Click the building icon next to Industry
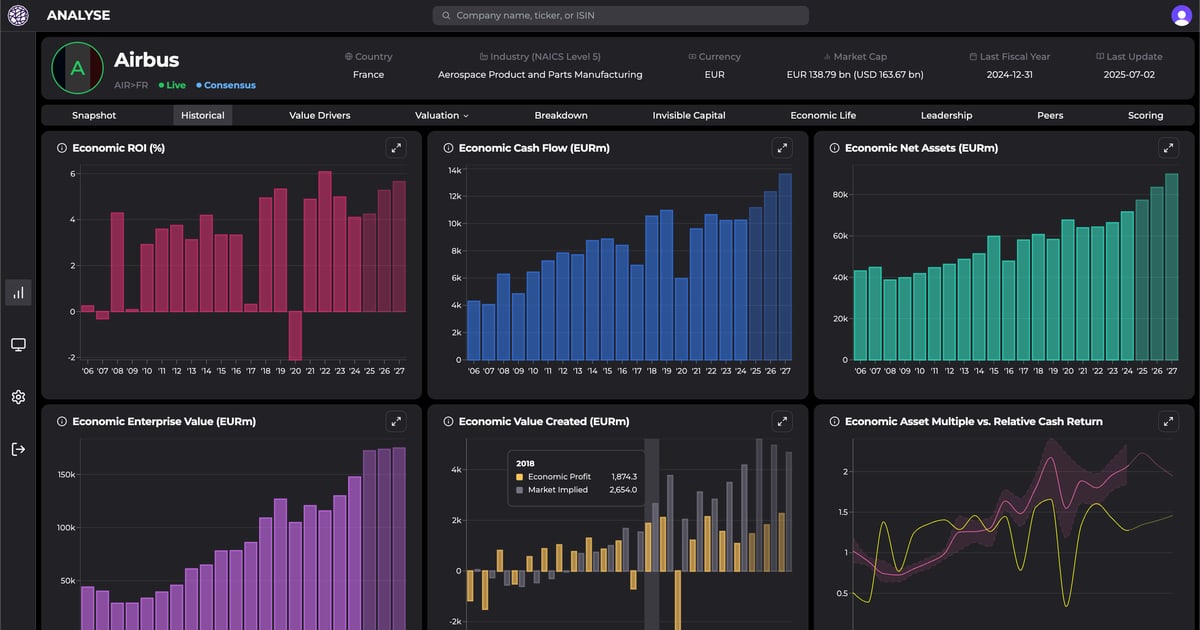Screen dimensions: 1200x630 [x=484, y=57]
